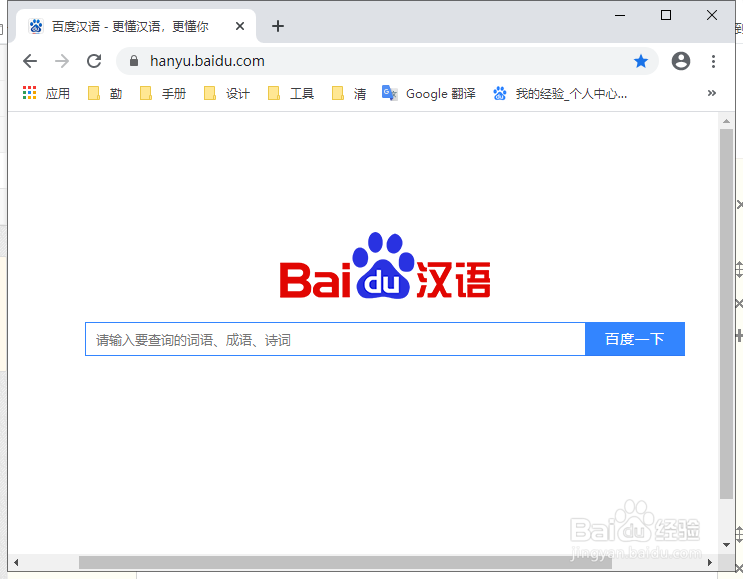Close the Chrome window
Viewport: 743px width, 579px height.
pos(712,16)
